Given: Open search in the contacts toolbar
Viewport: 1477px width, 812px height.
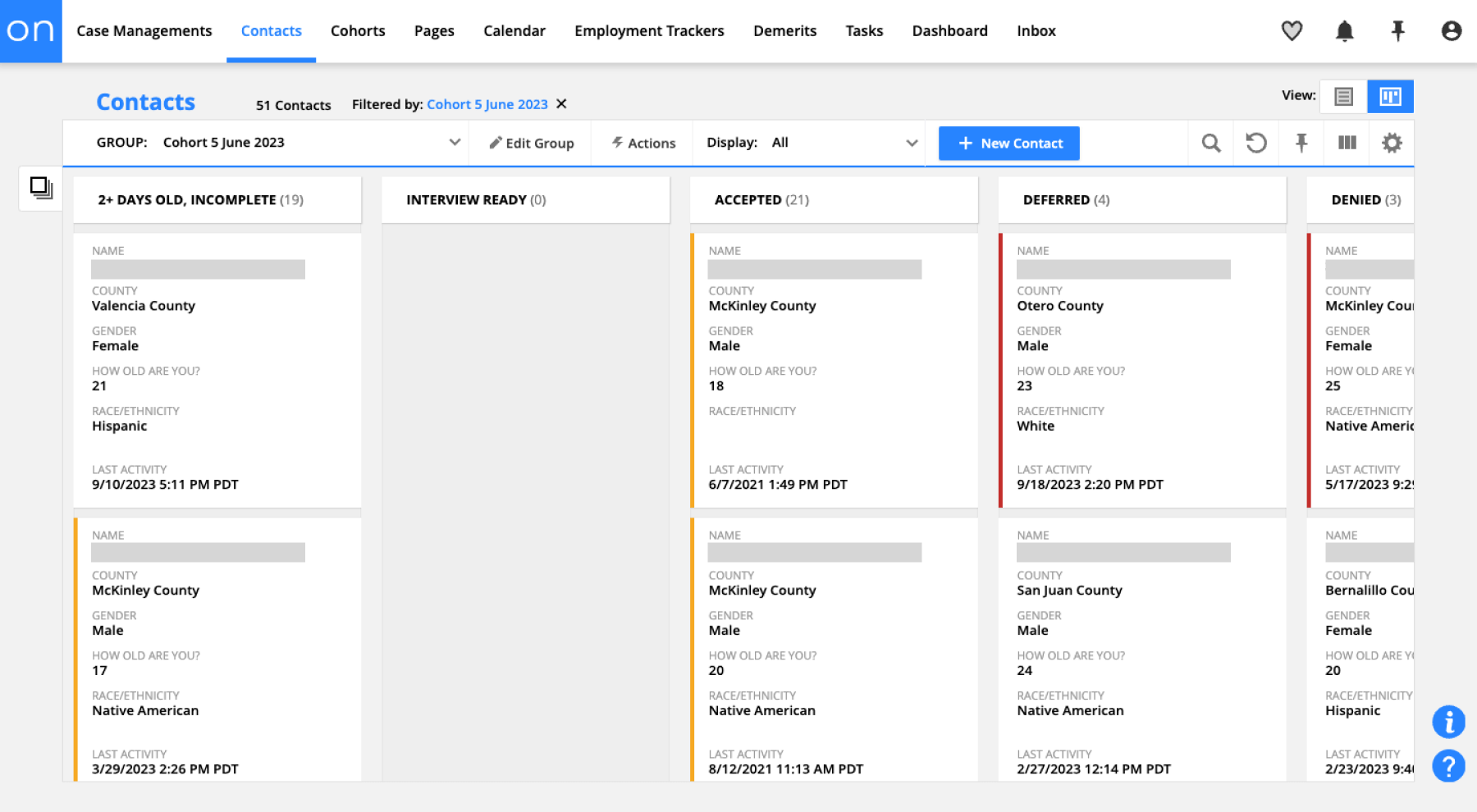Looking at the screenshot, I should point(1211,142).
